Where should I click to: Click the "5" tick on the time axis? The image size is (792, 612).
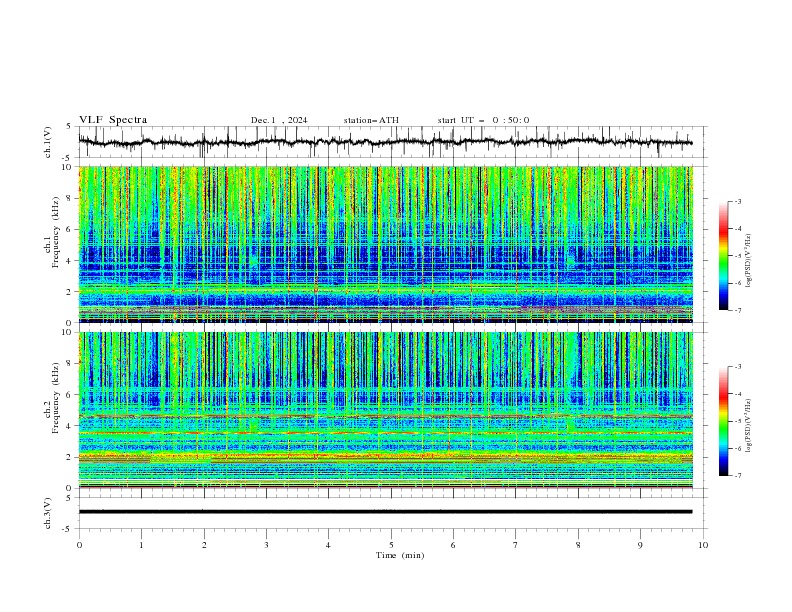[x=391, y=545]
